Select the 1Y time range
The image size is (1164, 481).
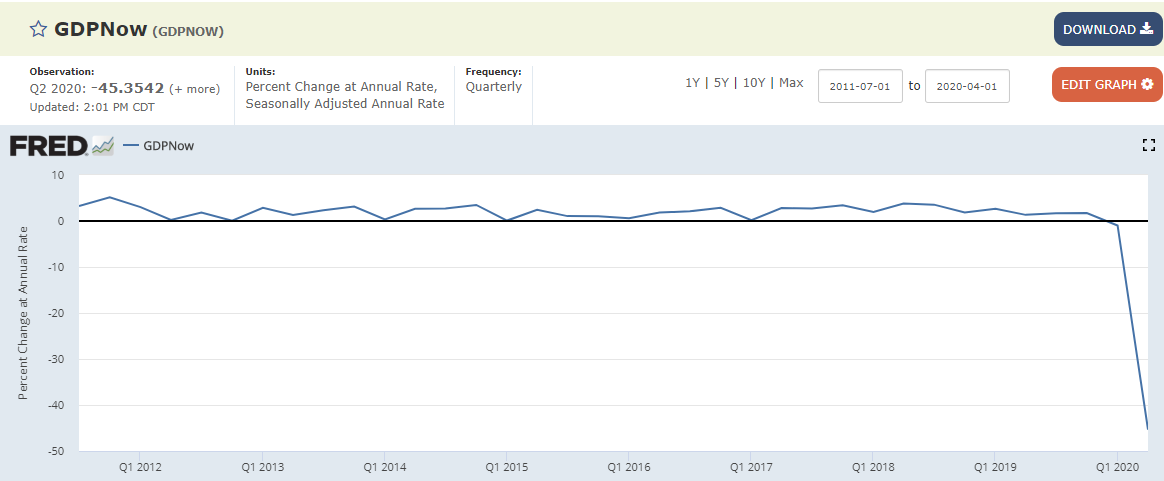click(692, 83)
